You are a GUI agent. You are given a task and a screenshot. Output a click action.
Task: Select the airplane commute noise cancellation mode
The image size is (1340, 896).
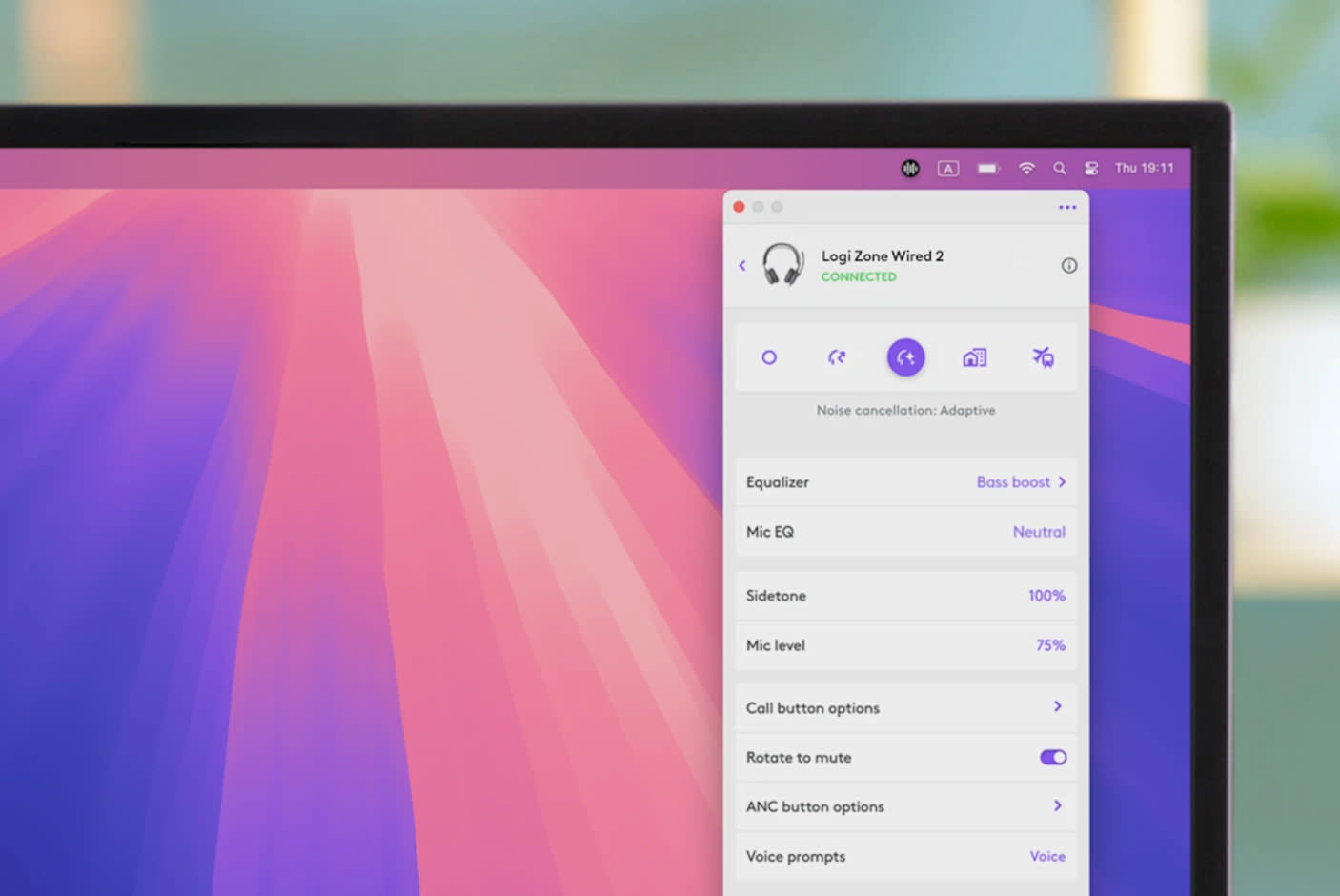coord(1043,357)
